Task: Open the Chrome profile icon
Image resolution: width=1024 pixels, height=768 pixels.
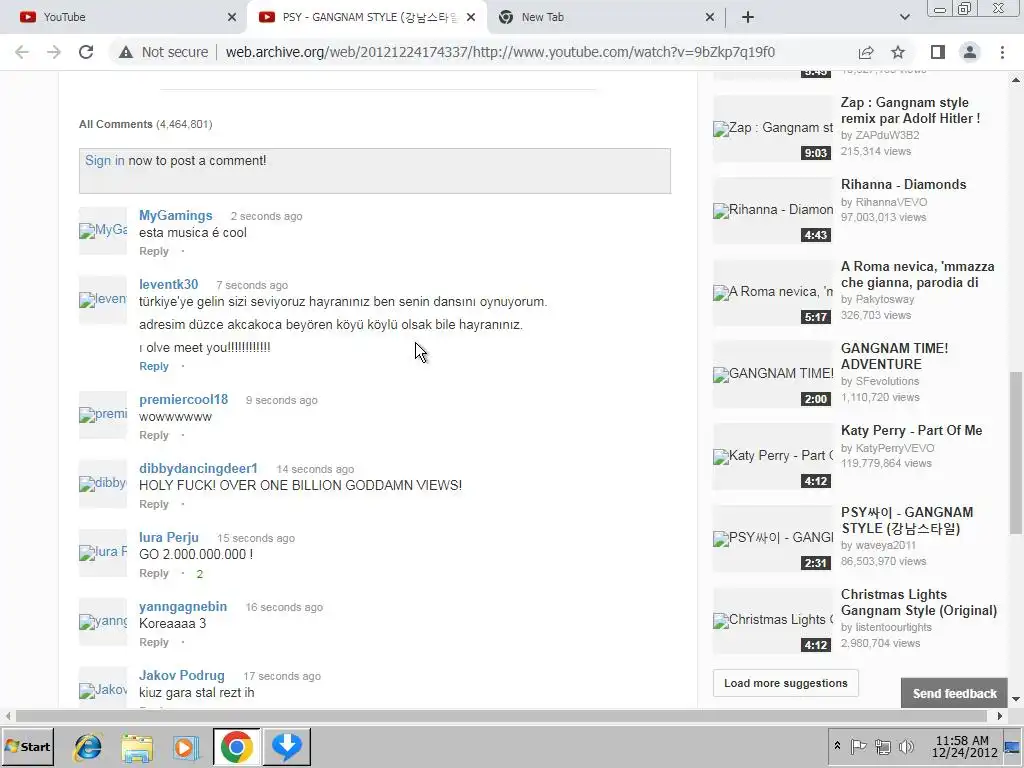Action: 970,52
